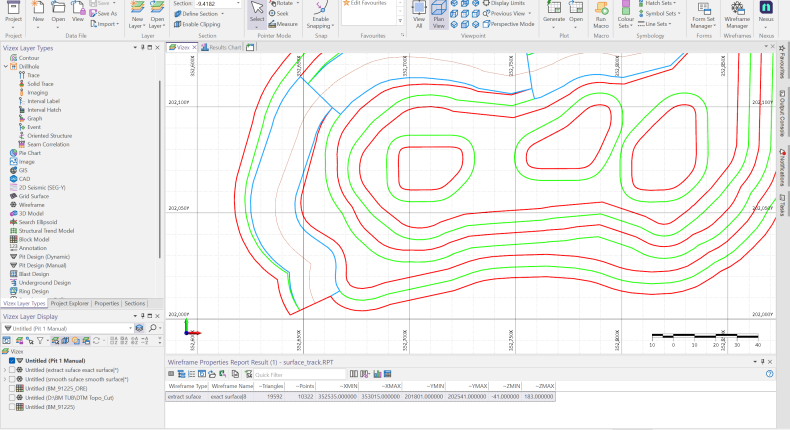This screenshot has width=790, height=430.
Task: Switch to the Properties tab
Action: pyautogui.click(x=106, y=303)
